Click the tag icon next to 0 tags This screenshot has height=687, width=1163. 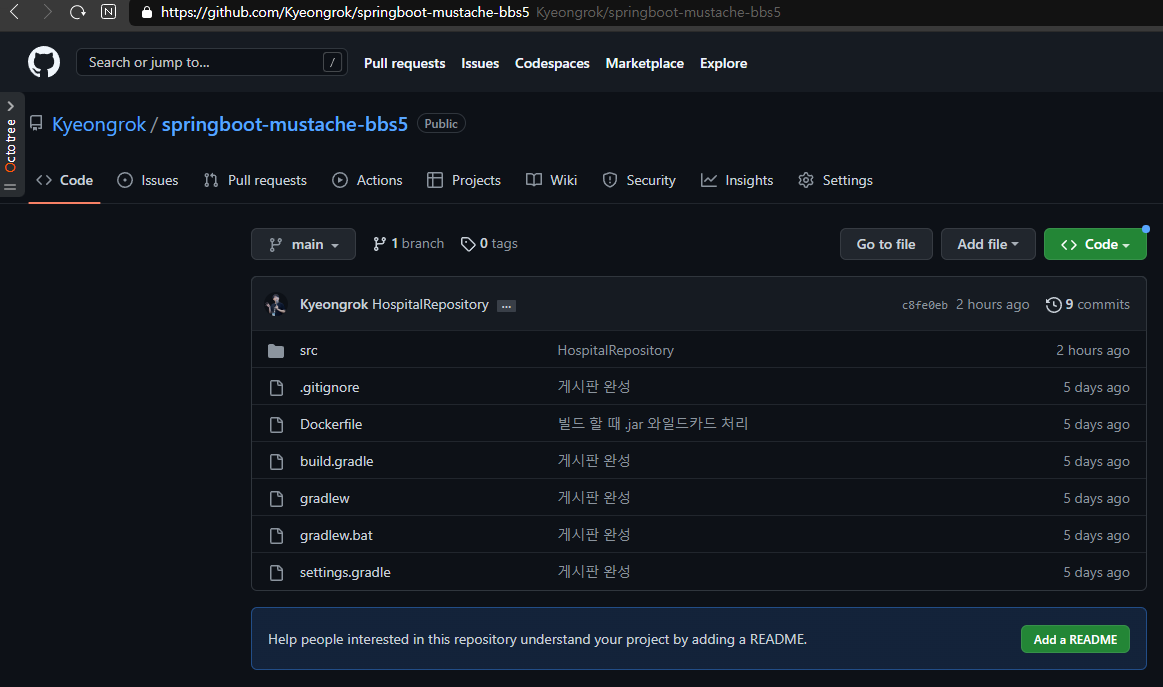[x=467, y=244]
